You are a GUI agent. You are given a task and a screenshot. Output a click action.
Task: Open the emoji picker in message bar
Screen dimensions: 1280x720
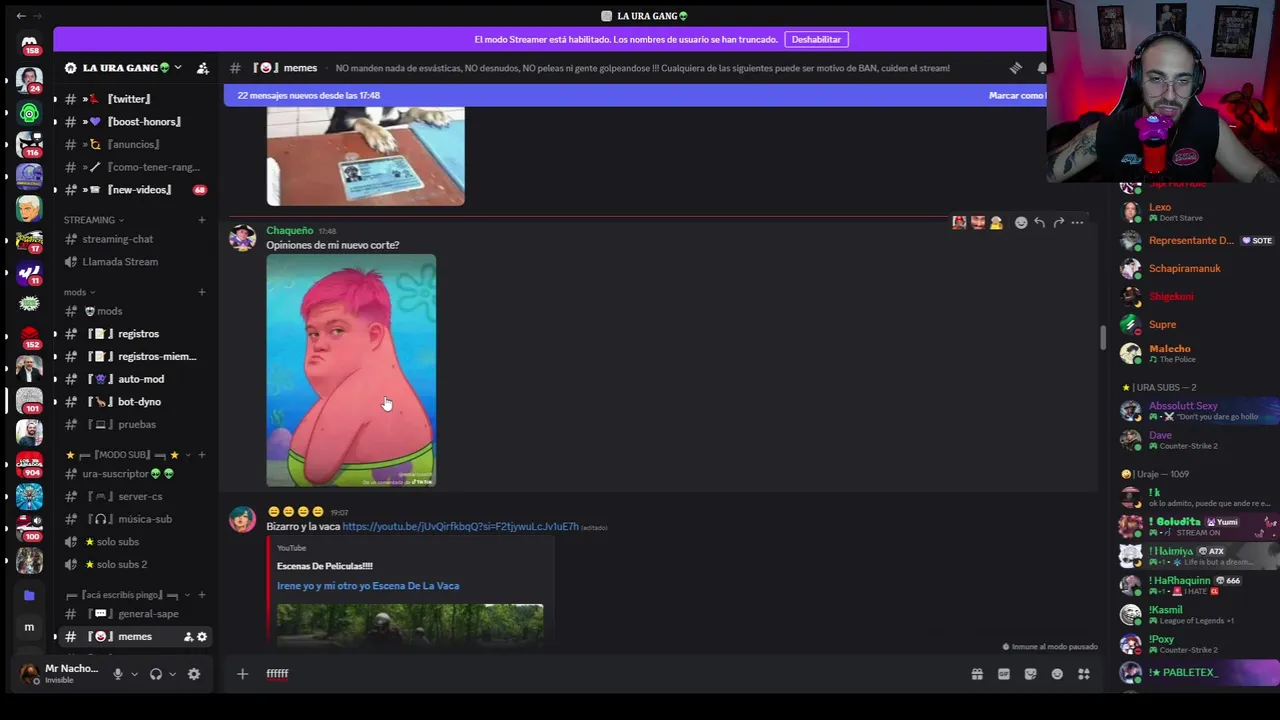[1057, 674]
